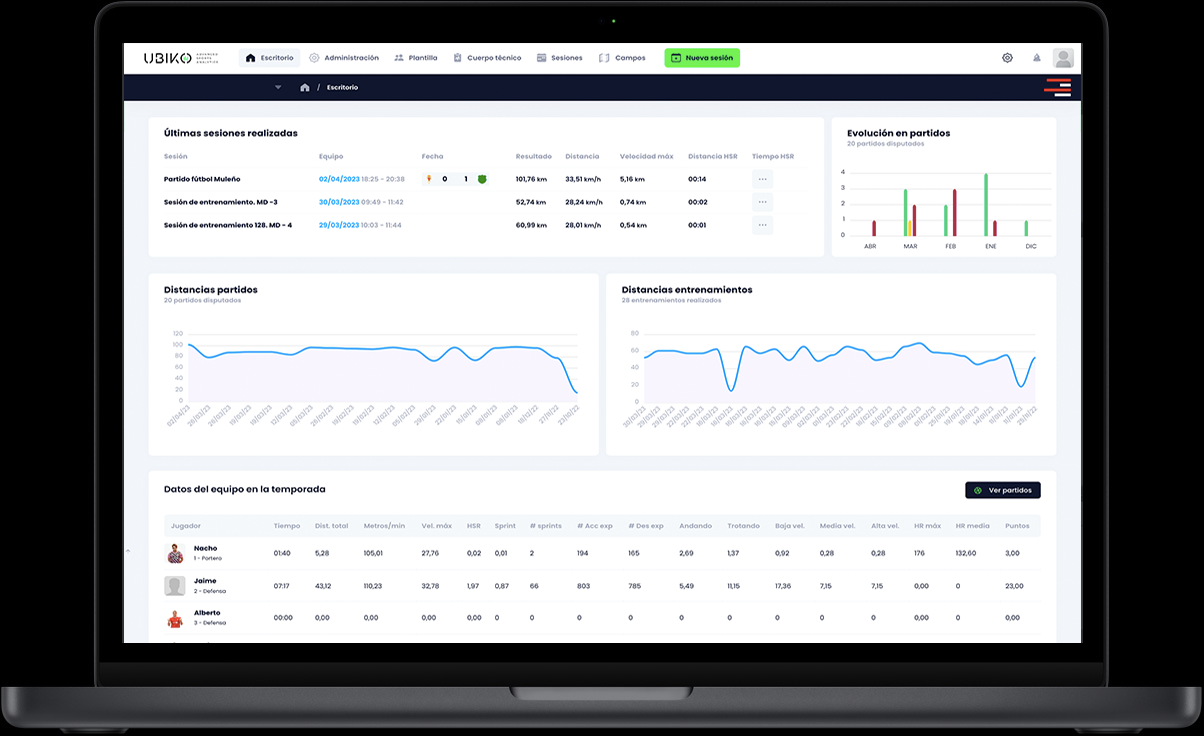Click the date 02/04/2023 link
Image resolution: width=1204 pixels, height=736 pixels.
(x=338, y=179)
